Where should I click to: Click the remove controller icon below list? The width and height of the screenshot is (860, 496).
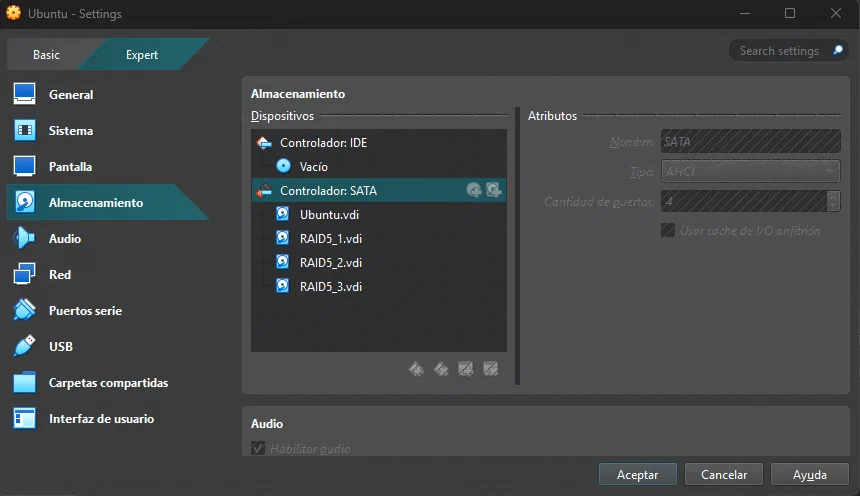pos(441,369)
